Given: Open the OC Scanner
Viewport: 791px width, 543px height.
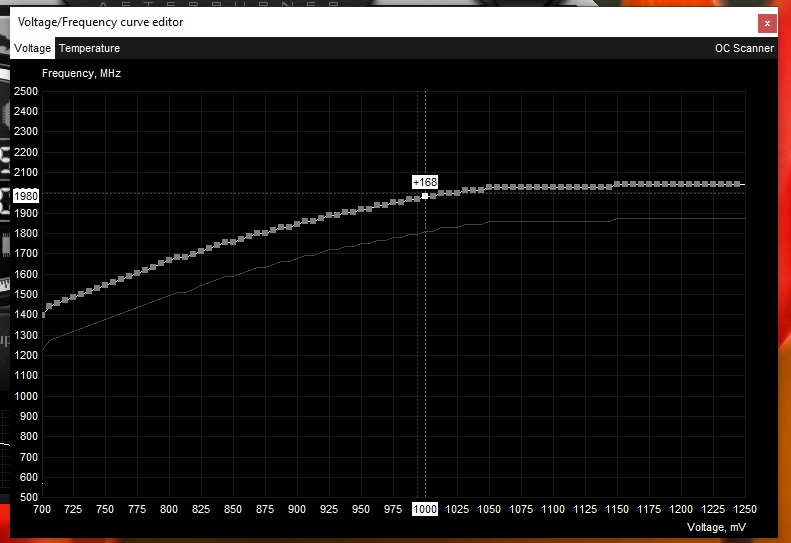Looking at the screenshot, I should pyautogui.click(x=744, y=48).
